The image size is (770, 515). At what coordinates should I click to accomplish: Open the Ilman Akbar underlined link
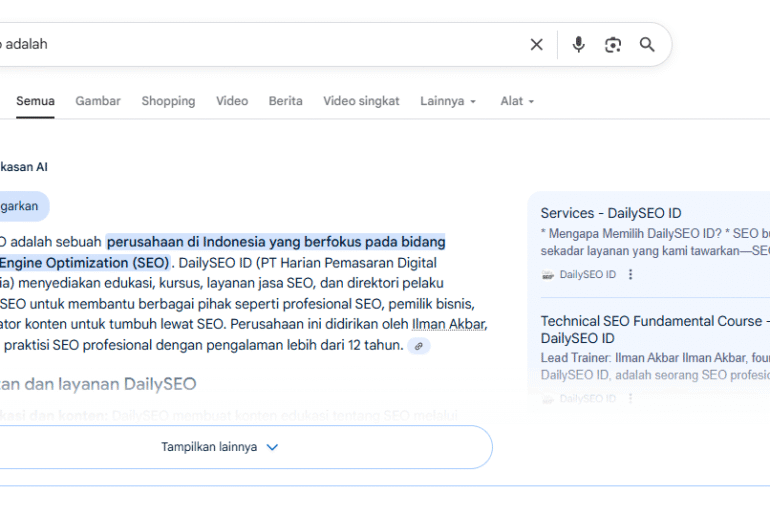coord(449,325)
